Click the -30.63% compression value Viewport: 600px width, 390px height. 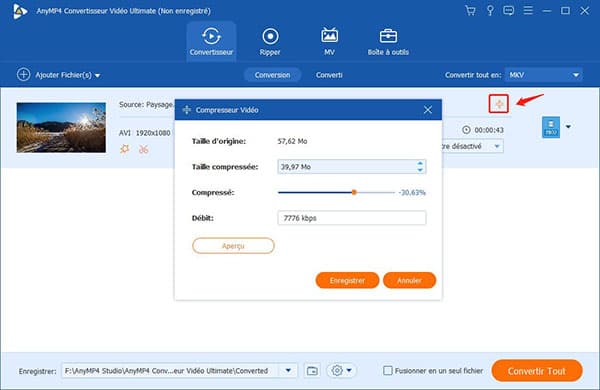click(412, 193)
